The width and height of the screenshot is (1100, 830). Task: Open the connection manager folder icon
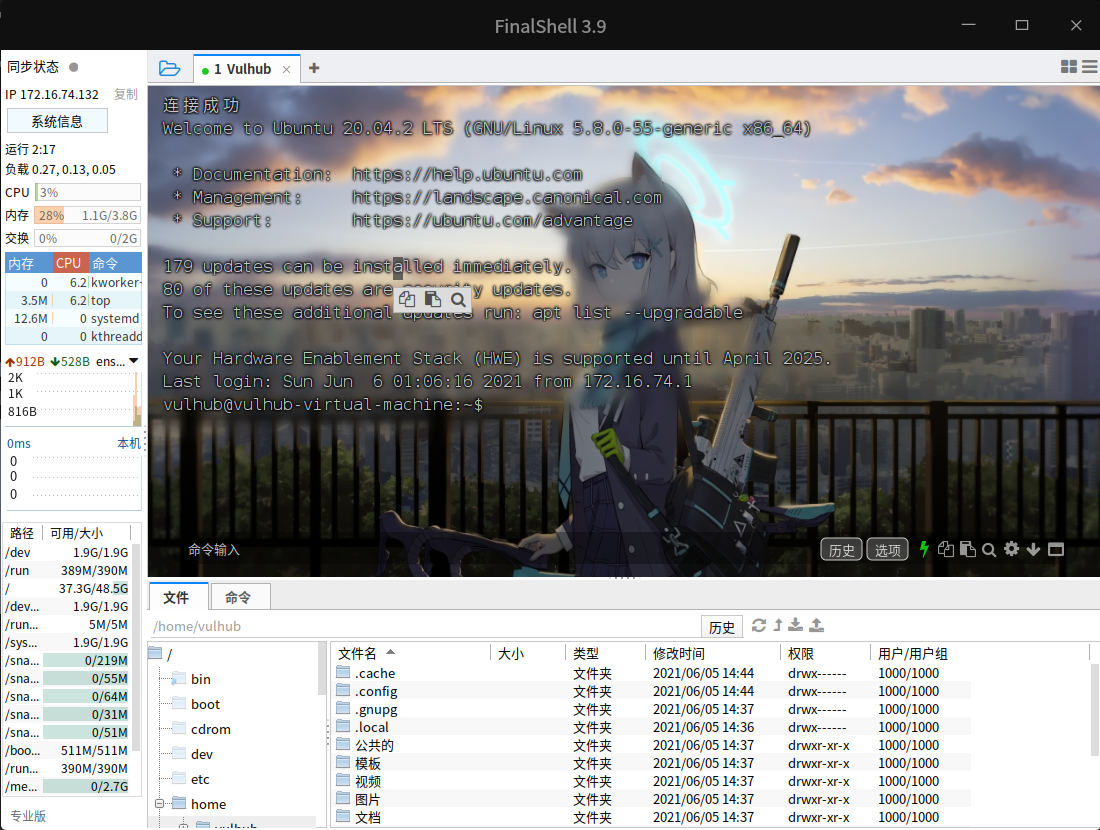pos(169,68)
